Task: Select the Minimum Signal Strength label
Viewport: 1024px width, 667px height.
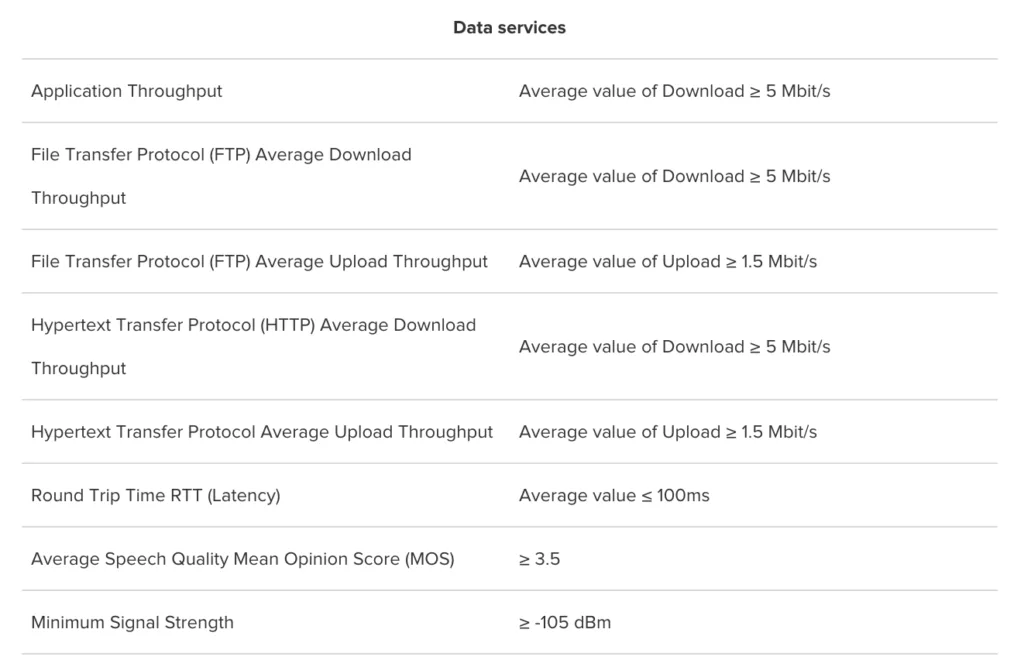Action: pyautogui.click(x=133, y=622)
